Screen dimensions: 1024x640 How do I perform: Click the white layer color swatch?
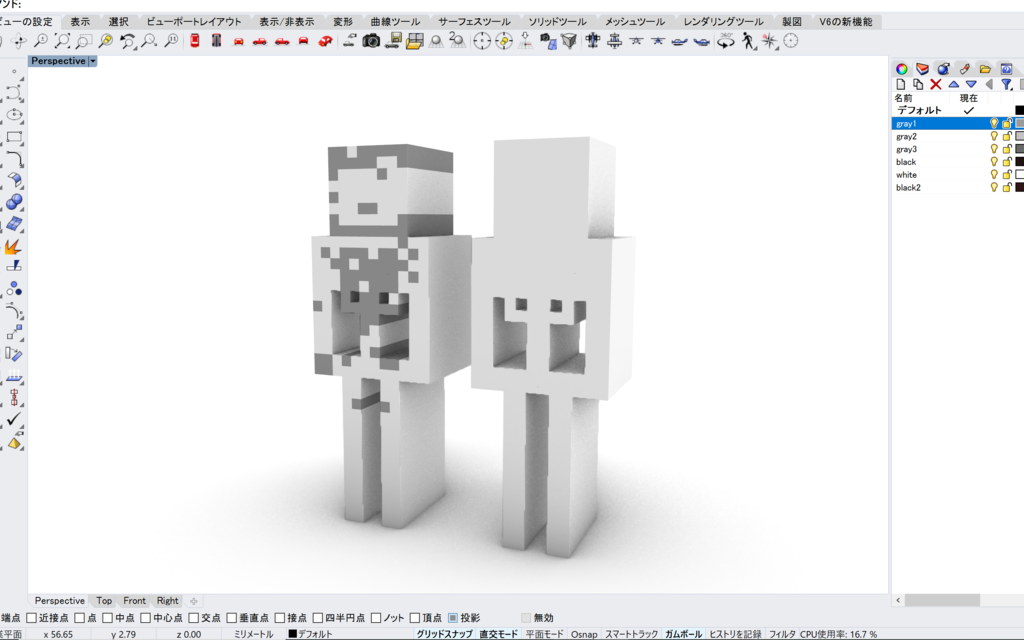(1019, 174)
